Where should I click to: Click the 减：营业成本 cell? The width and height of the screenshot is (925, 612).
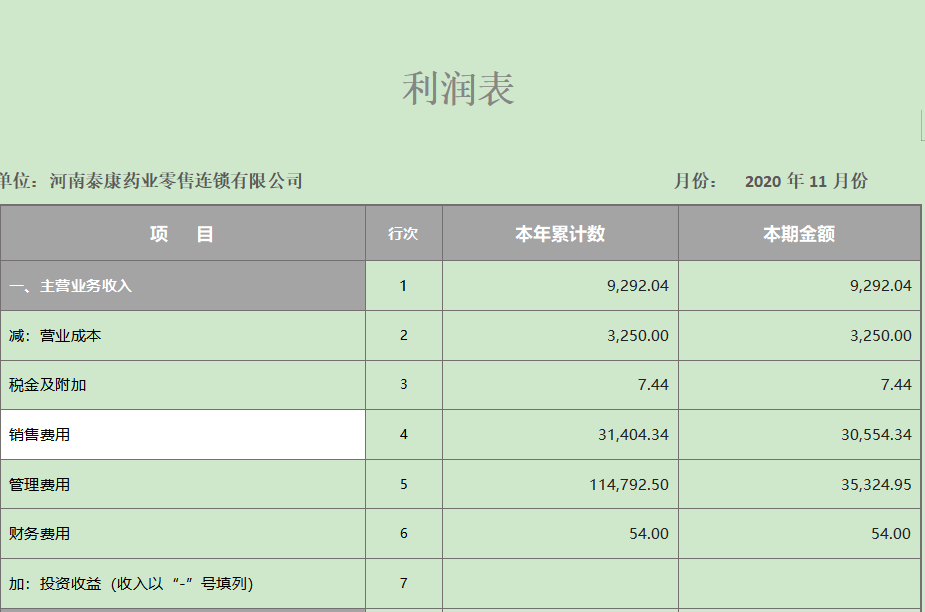(183, 336)
